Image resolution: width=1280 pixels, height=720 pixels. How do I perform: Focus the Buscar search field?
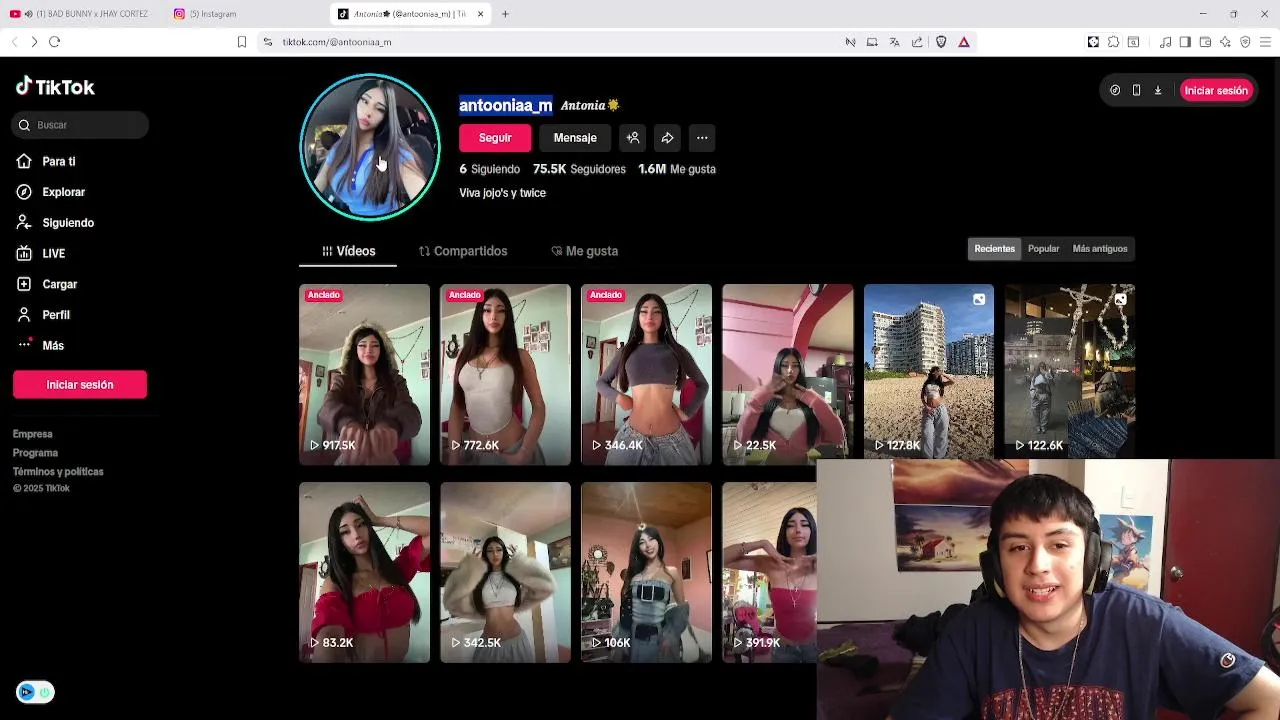[81, 125]
